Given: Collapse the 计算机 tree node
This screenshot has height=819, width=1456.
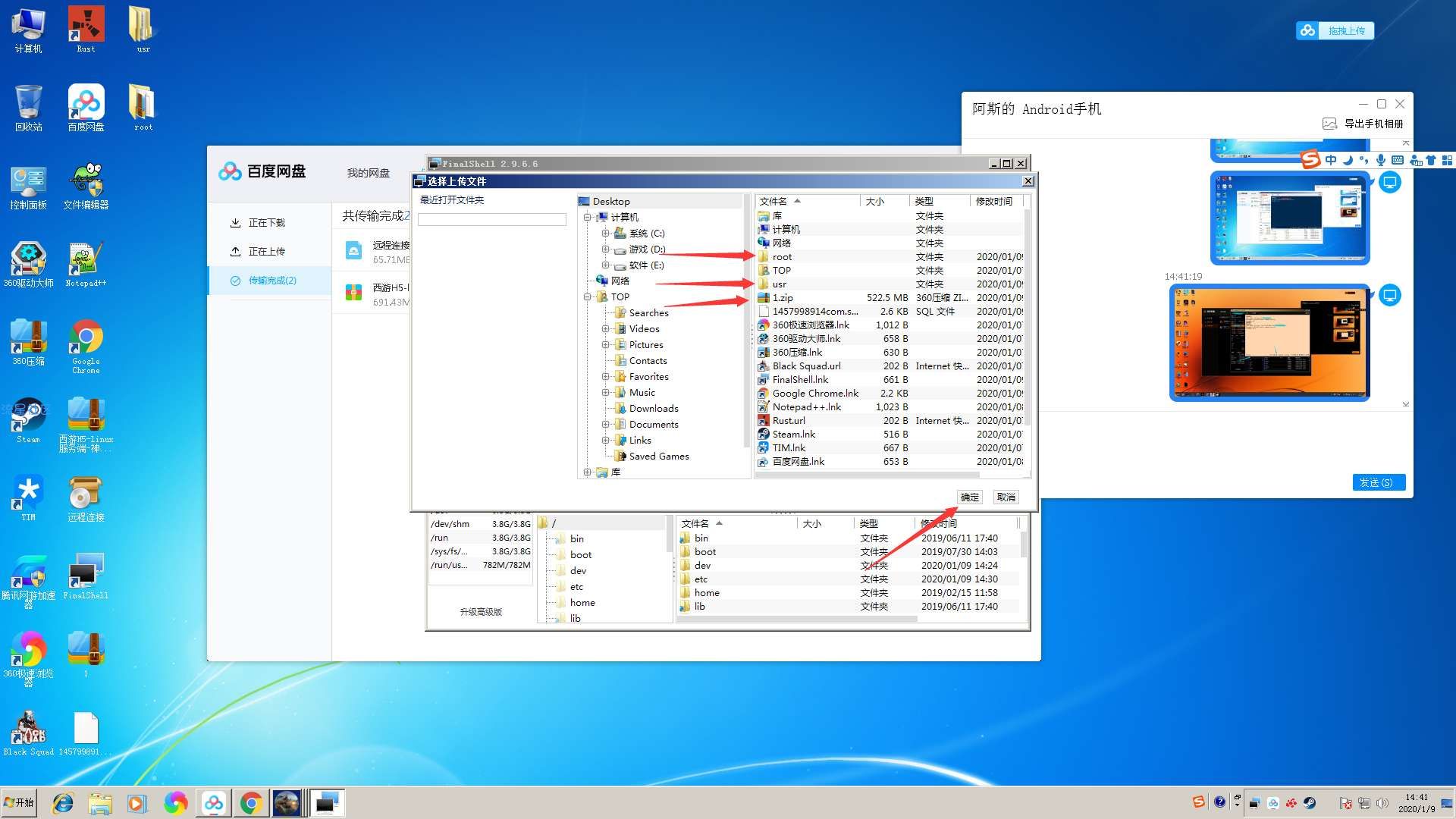Looking at the screenshot, I should pyautogui.click(x=587, y=218).
